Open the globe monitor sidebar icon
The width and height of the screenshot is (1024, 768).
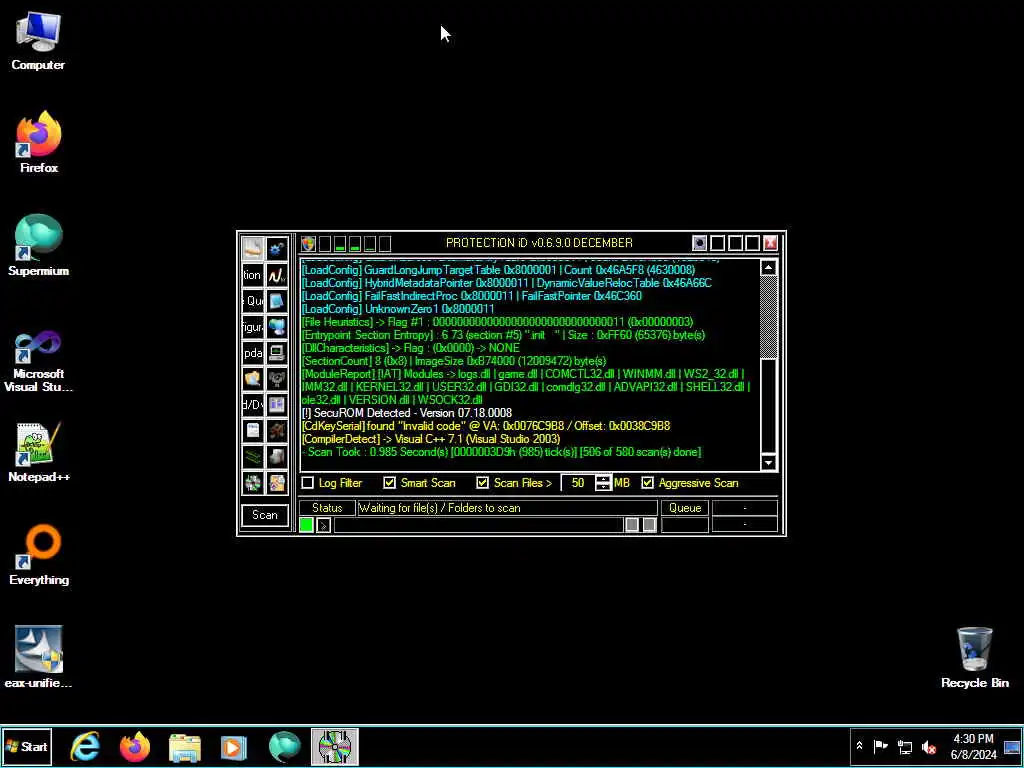point(277,327)
